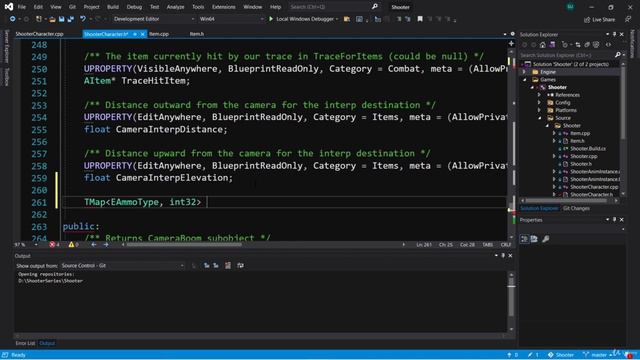This screenshot has width=640, height=360.
Task: Click the master branch in the status bar
Action: (x=598, y=355)
